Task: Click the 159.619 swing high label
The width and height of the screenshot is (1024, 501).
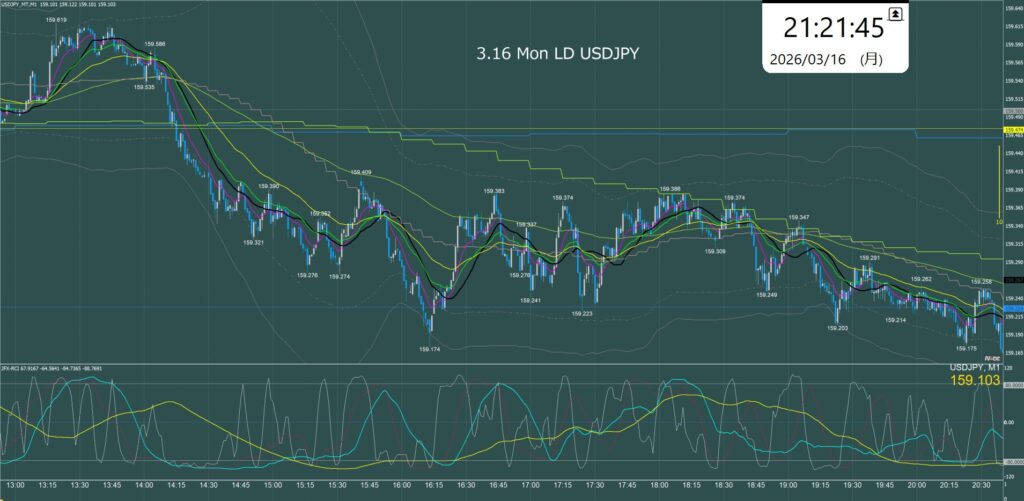Action: click(56, 20)
